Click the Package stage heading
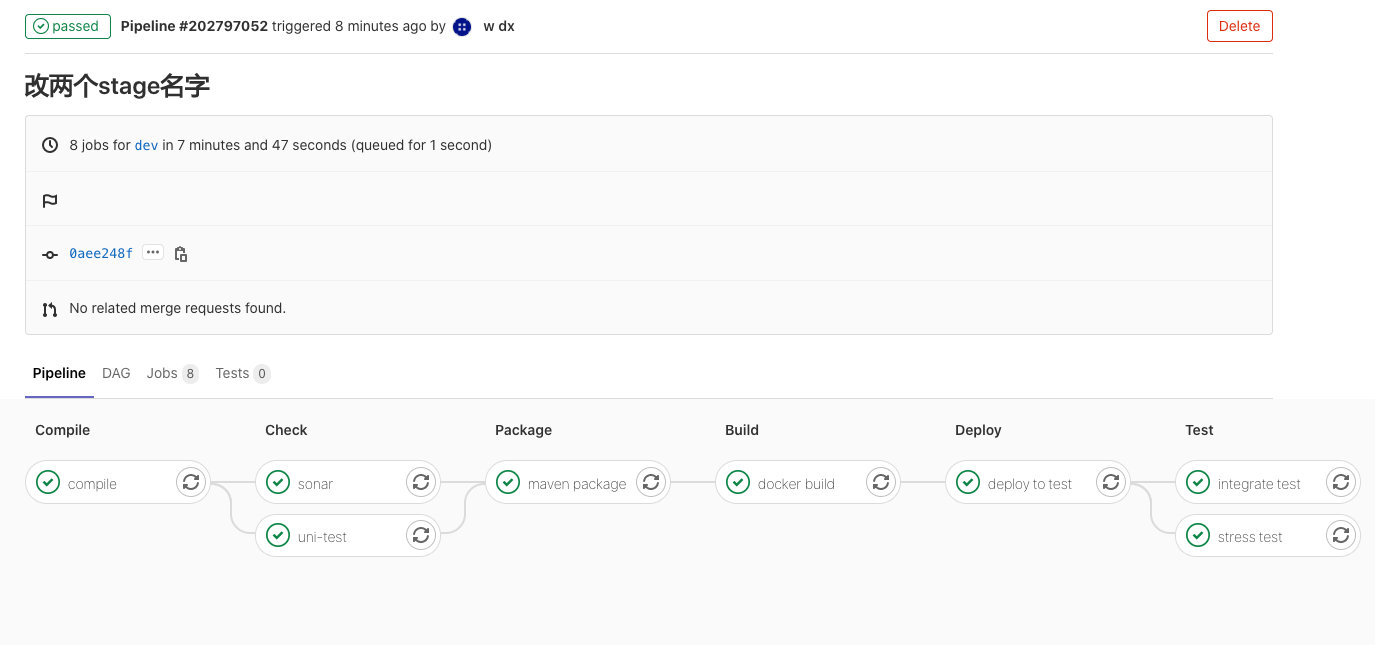 coord(523,430)
